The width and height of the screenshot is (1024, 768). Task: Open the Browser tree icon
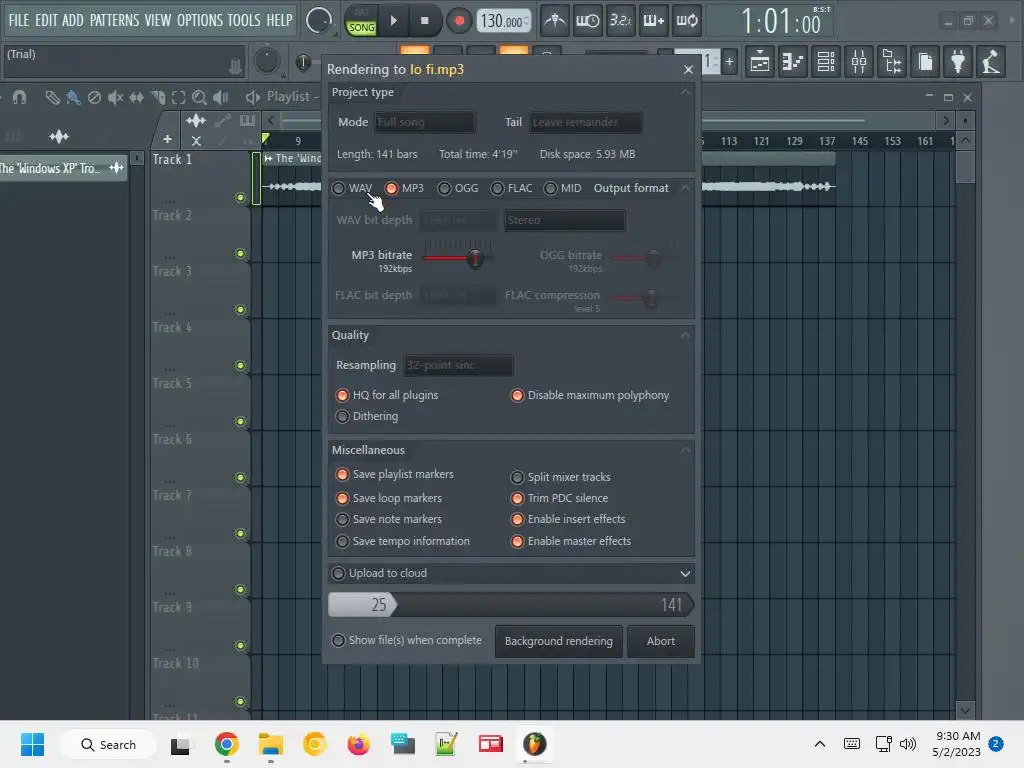click(891, 62)
